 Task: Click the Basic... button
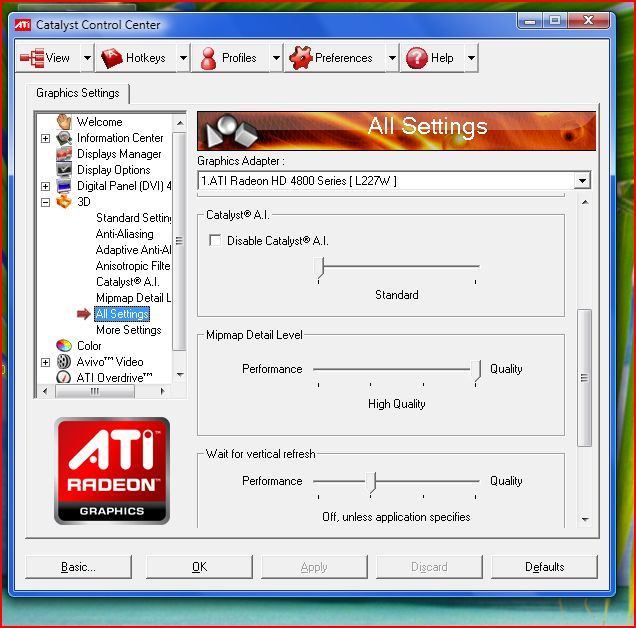(x=79, y=567)
